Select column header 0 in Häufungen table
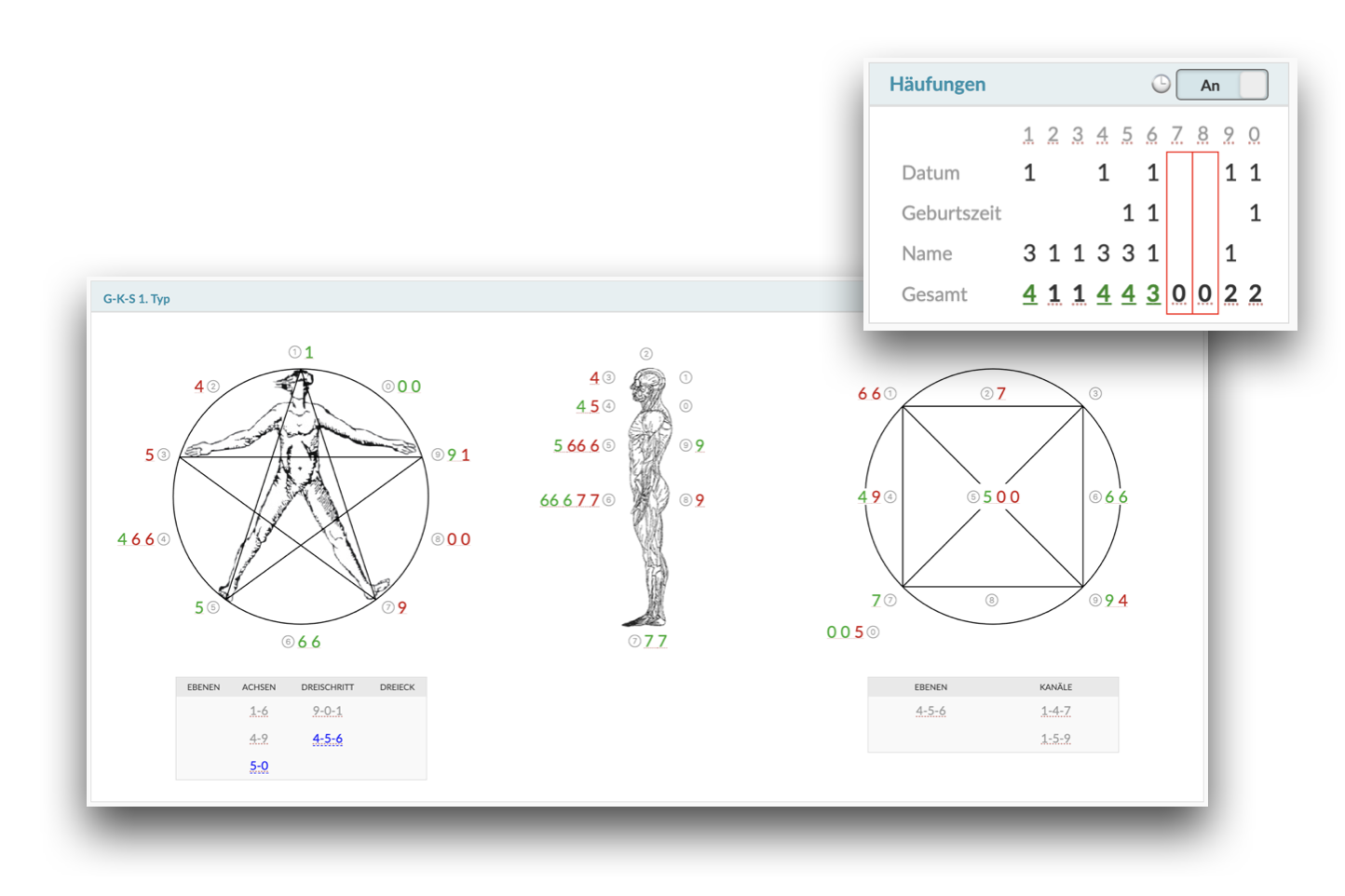Viewport: 1345px width, 896px height. point(1255,135)
